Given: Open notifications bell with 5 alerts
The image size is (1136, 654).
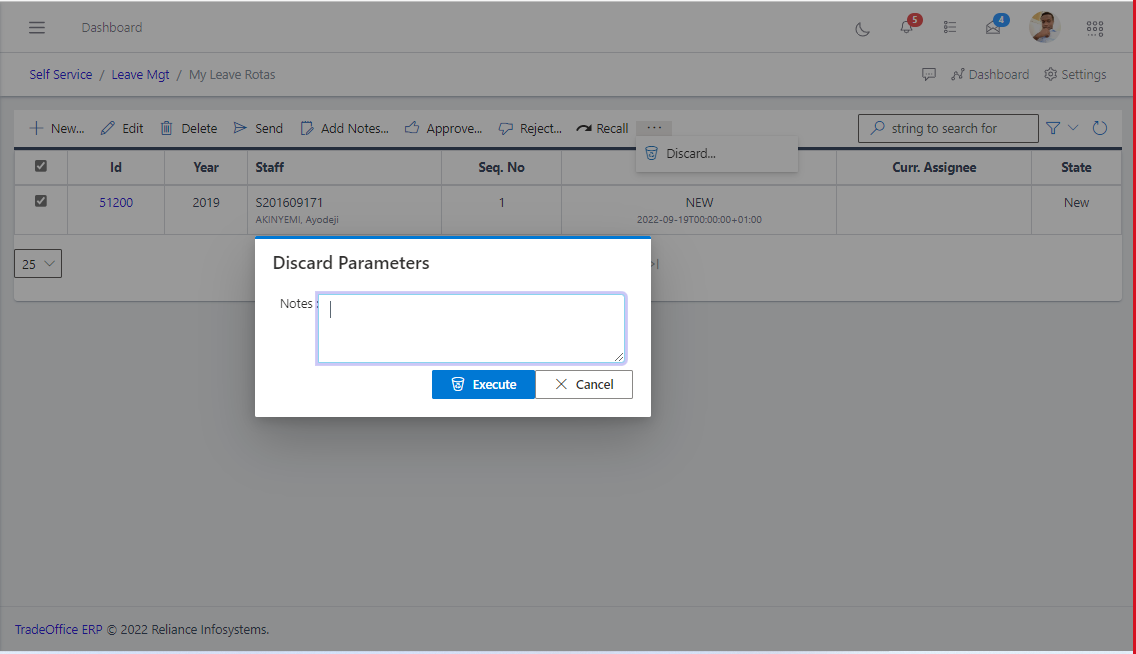Looking at the screenshot, I should (x=906, y=27).
